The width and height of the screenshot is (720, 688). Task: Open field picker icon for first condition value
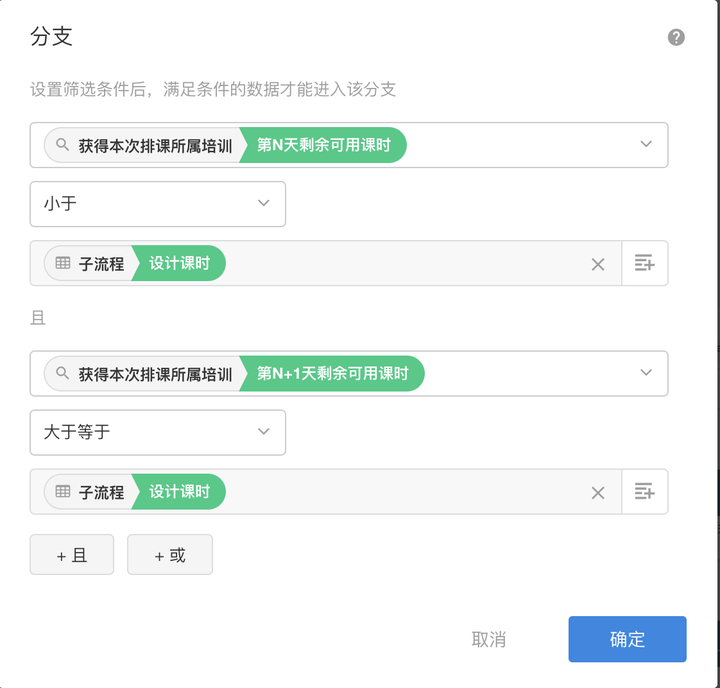(x=644, y=264)
